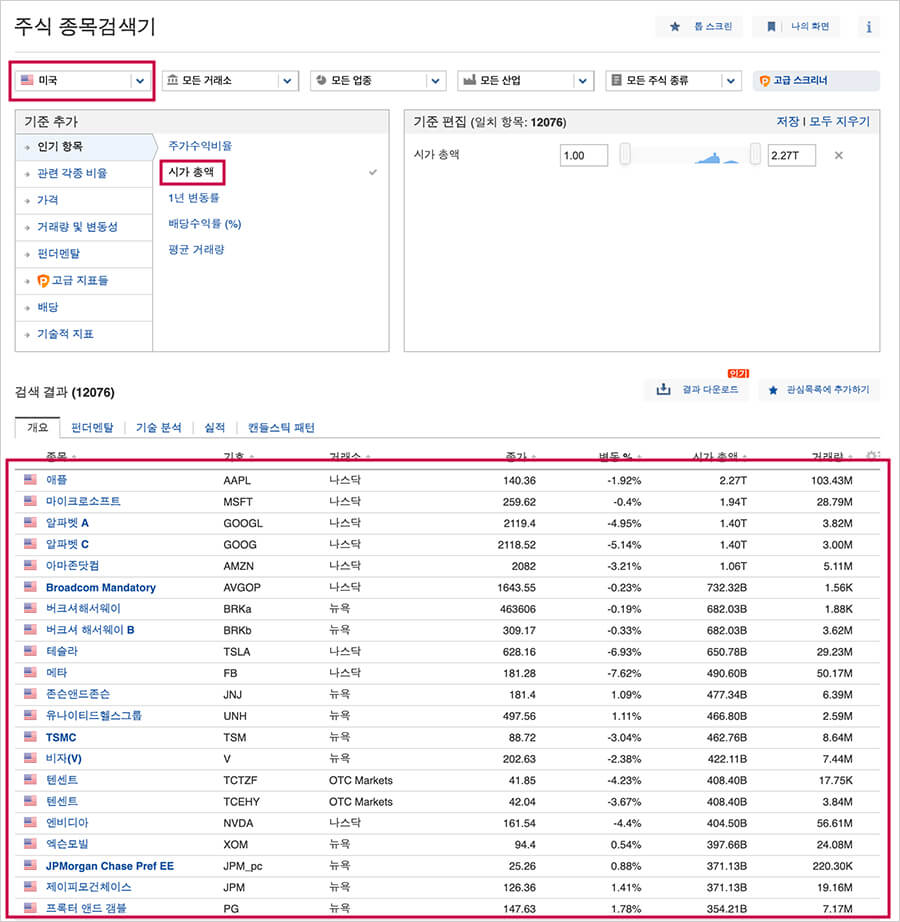This screenshot has width=900, height=922.
Task: Open the 모든 산업 dropdown
Action: point(526,81)
